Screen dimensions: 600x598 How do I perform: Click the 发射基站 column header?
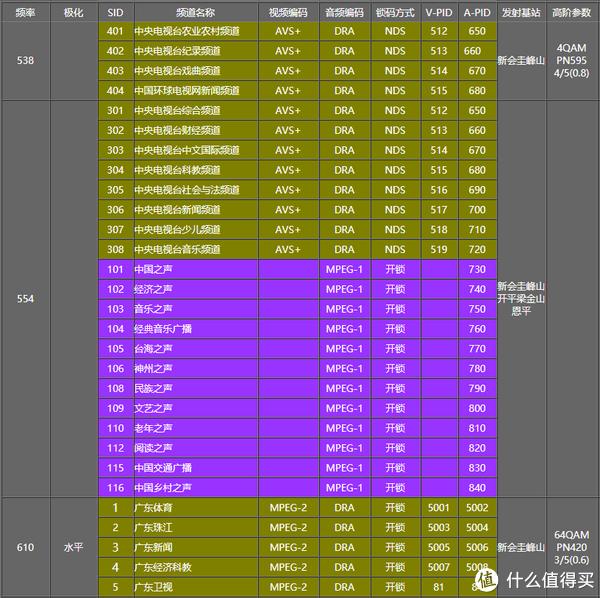click(521, 13)
